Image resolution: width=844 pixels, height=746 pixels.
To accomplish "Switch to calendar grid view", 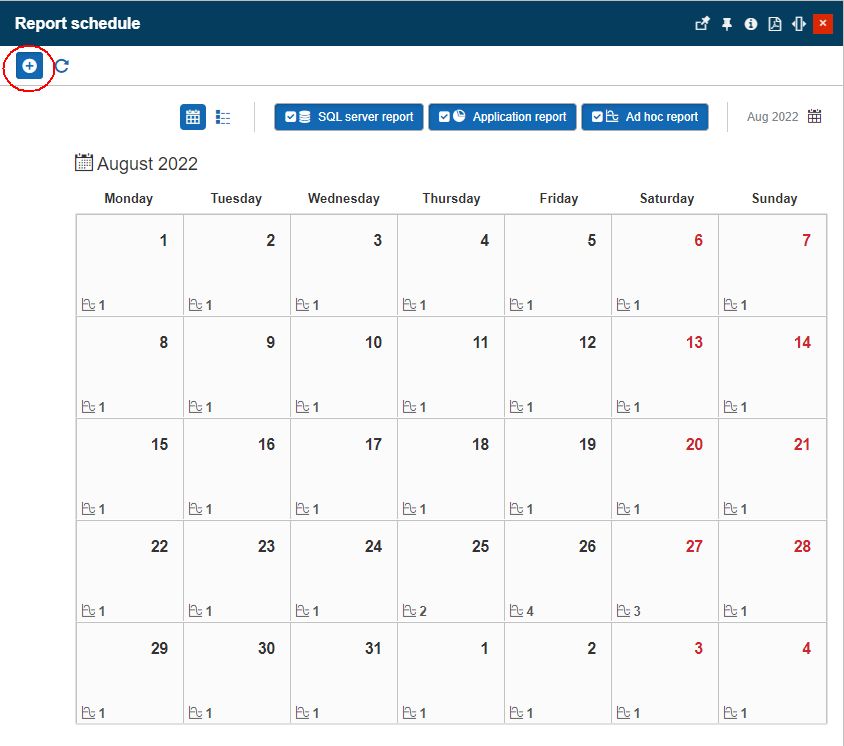I will (x=193, y=117).
